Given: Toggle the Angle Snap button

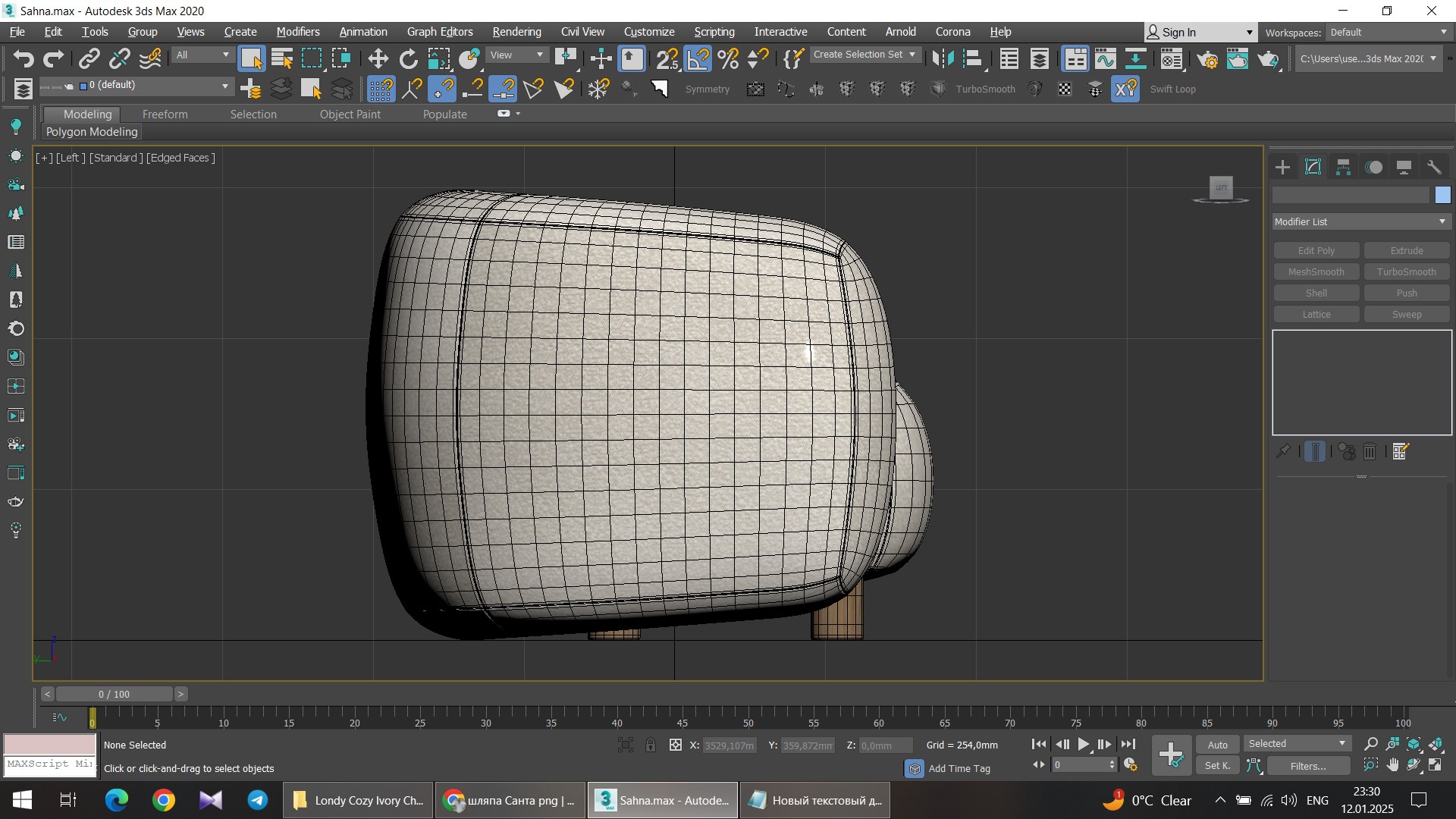Looking at the screenshot, I should point(698,59).
